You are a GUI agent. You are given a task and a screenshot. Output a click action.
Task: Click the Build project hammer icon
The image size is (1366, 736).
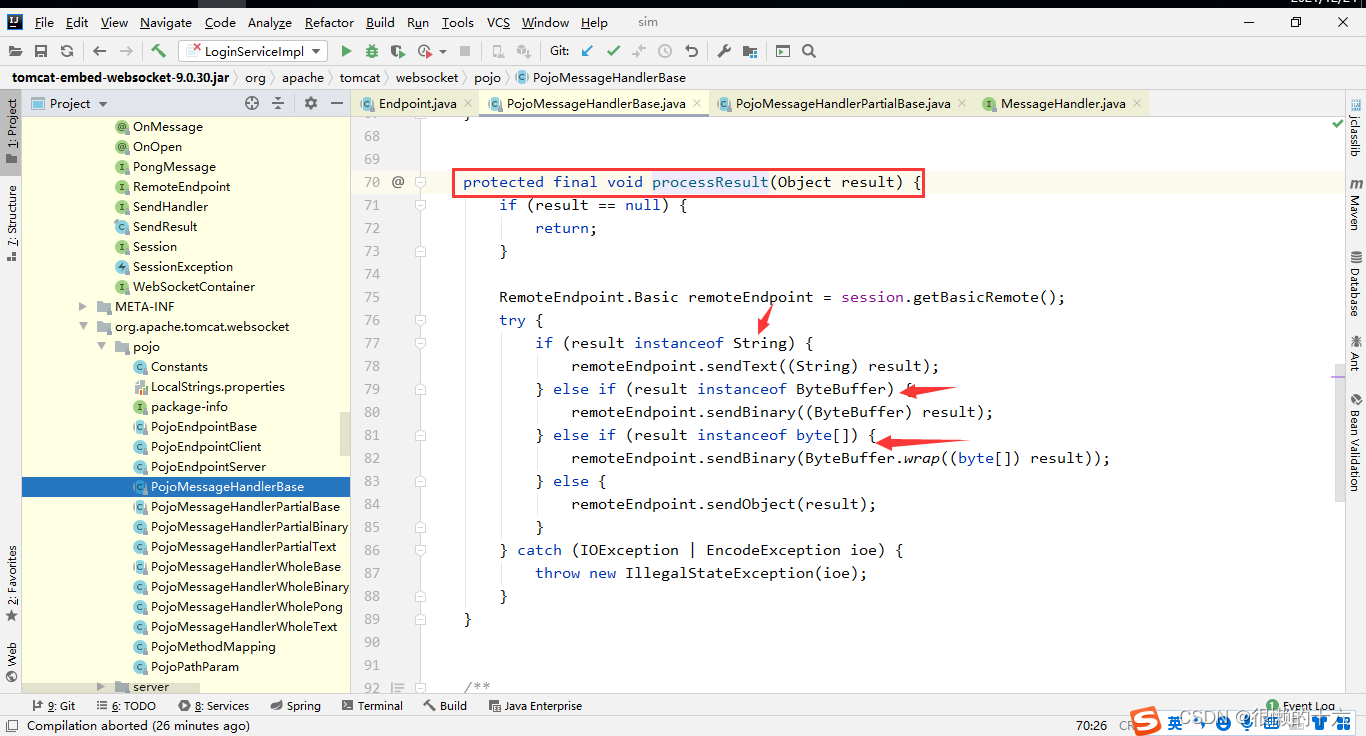(159, 51)
